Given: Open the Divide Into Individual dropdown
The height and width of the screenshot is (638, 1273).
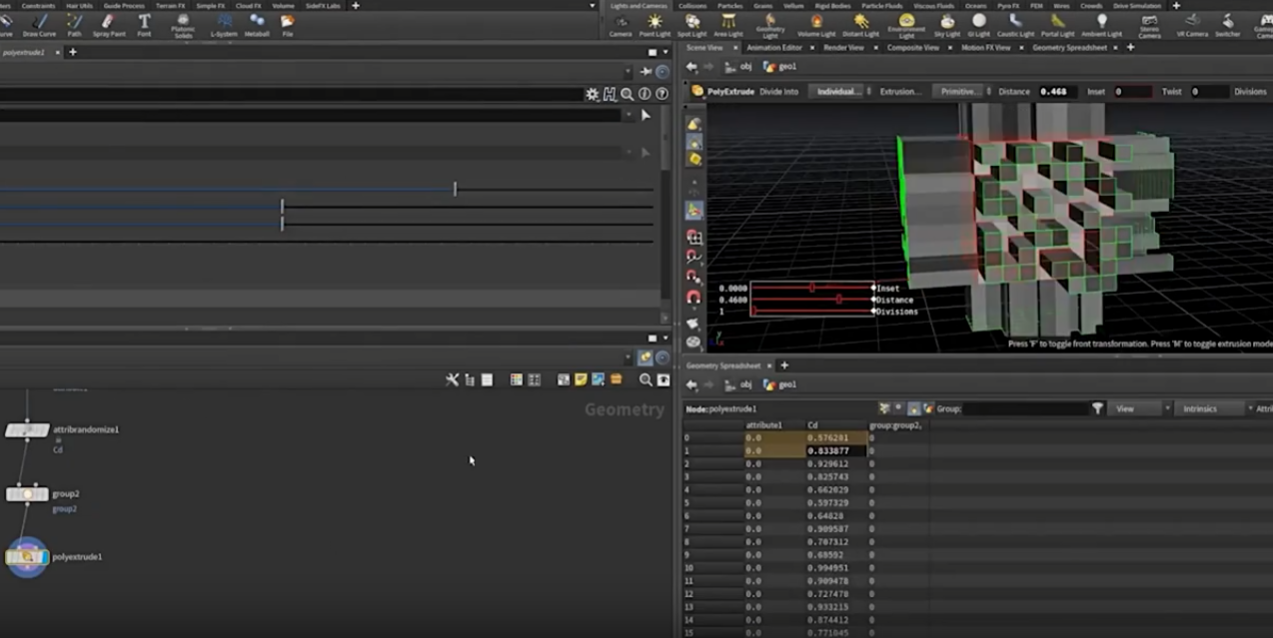Looking at the screenshot, I should tap(838, 91).
